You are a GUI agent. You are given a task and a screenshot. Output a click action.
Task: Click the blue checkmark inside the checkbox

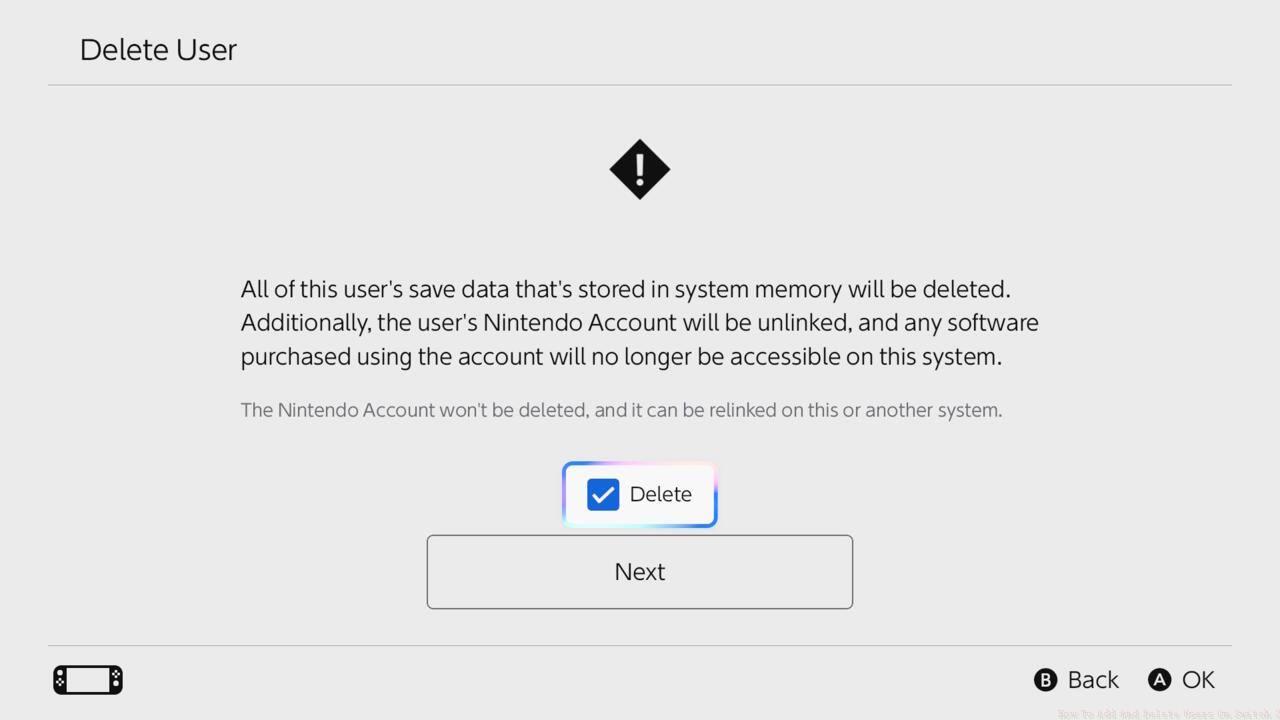pos(602,494)
